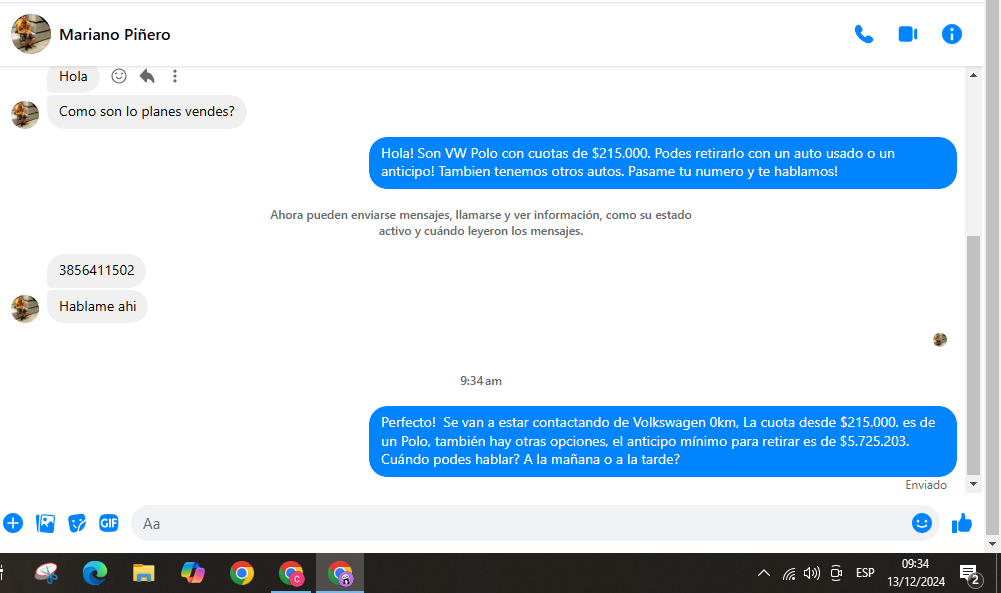Switch to Chrome profile C window in taskbar
Image resolution: width=1001 pixels, height=593 pixels.
tap(291, 573)
